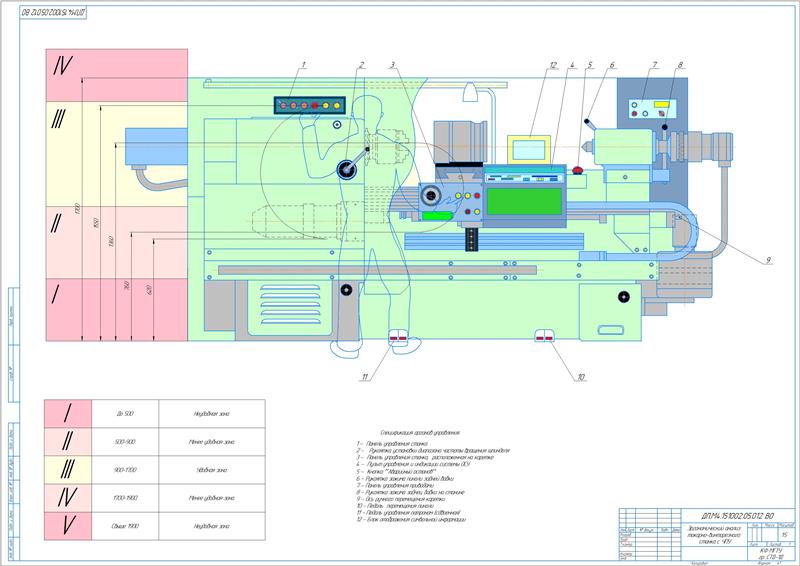Click the tailstock quill clamp handle
Image resolution: width=800 pixels, height=566 pixels.
pyautogui.click(x=591, y=125)
